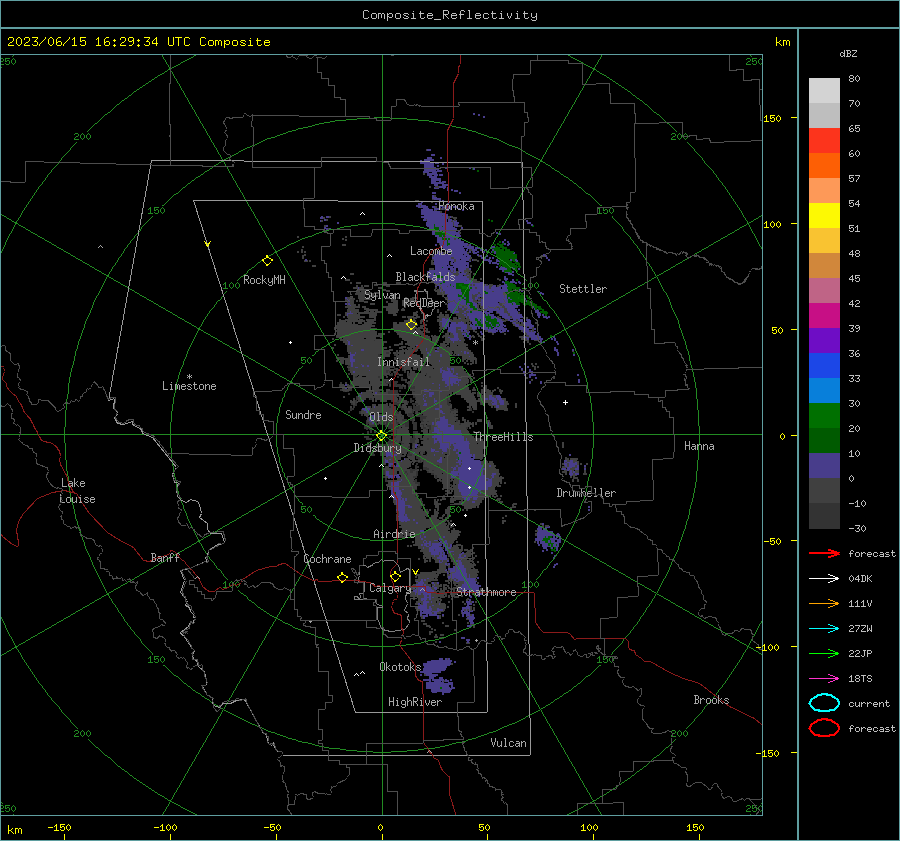Select the yellow radar-center diamond above Didsbury
The image size is (900, 841).
tap(381, 436)
